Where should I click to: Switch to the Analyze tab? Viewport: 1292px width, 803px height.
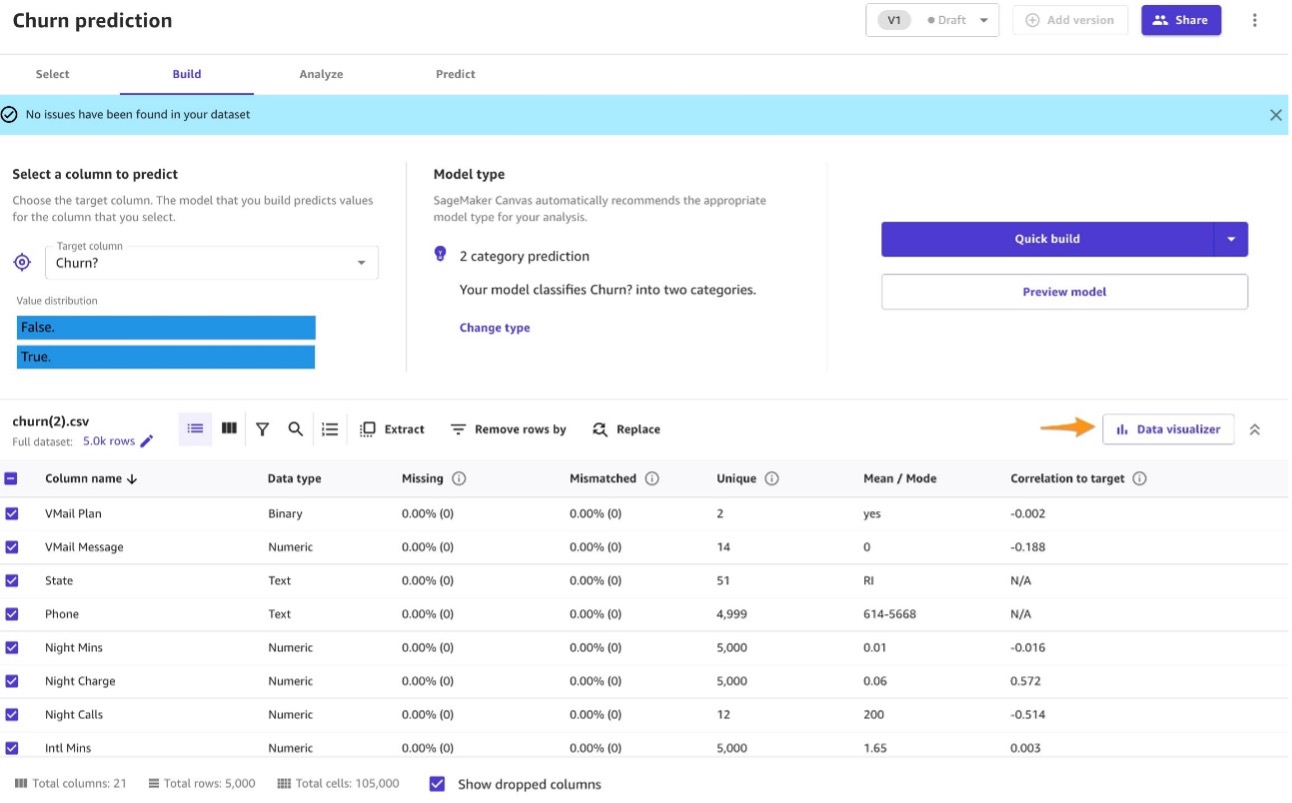click(321, 74)
